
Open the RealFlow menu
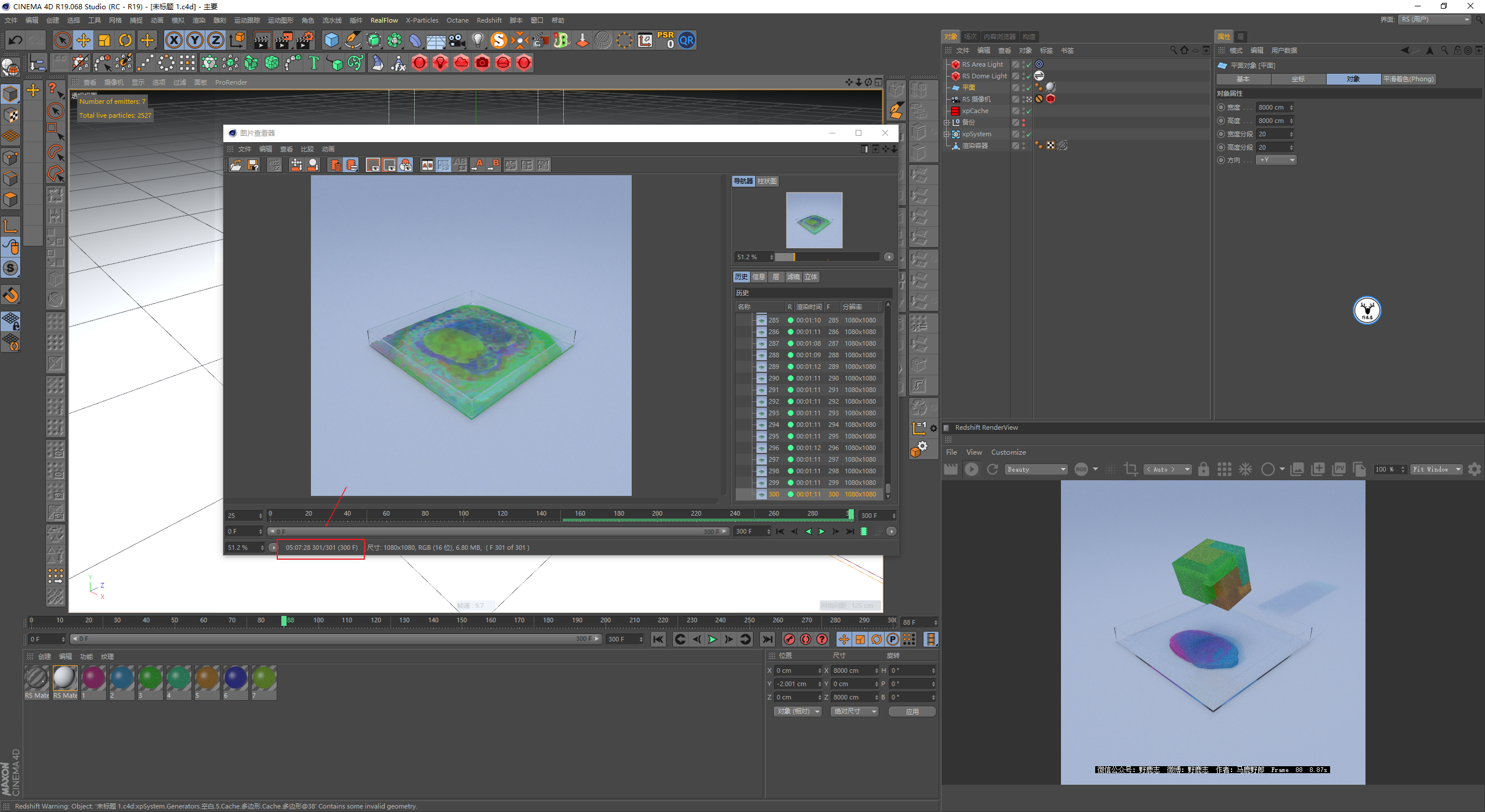click(x=384, y=20)
